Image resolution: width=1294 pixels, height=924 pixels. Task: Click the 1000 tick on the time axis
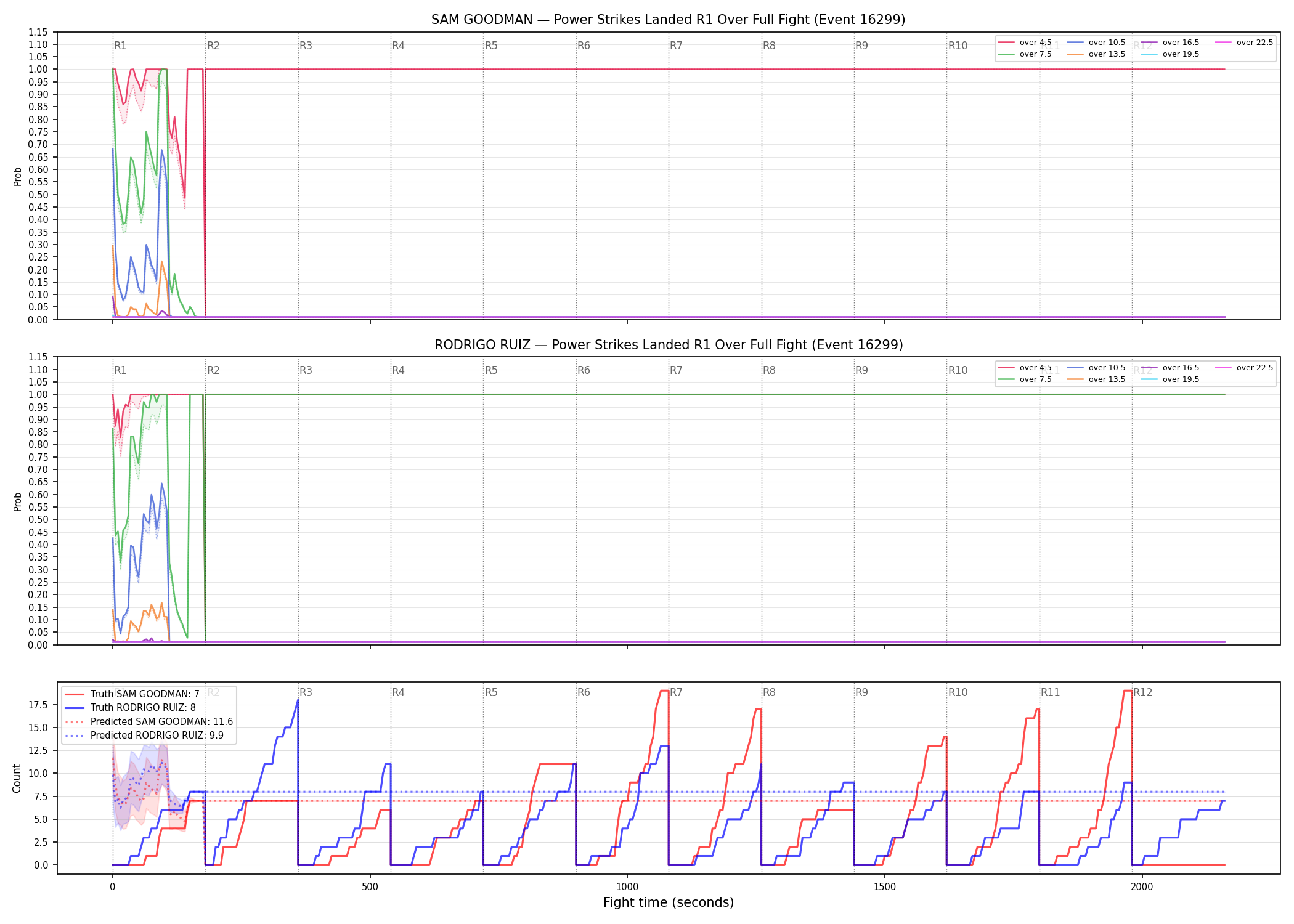click(627, 887)
